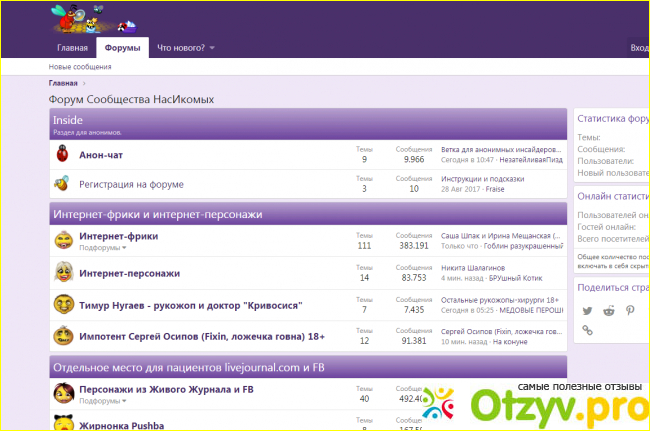The width and height of the screenshot is (650, 431).
Task: Expand Подфорумы under Персонажи из Живого Журнала
Action: pos(103,400)
